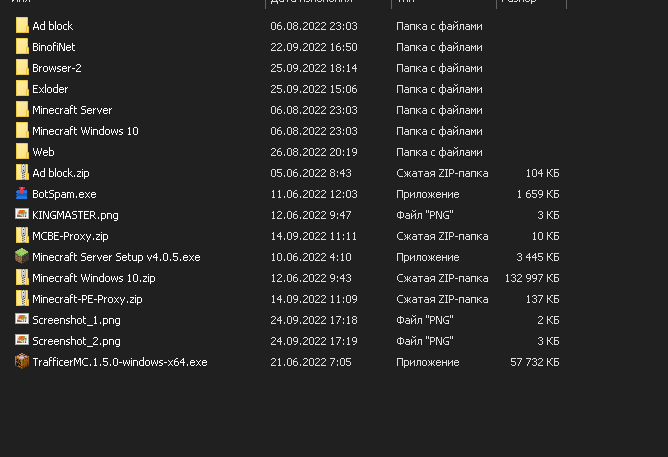The height and width of the screenshot is (457, 668).
Task: Click the Browser-2 folder name
Action: coord(56,68)
